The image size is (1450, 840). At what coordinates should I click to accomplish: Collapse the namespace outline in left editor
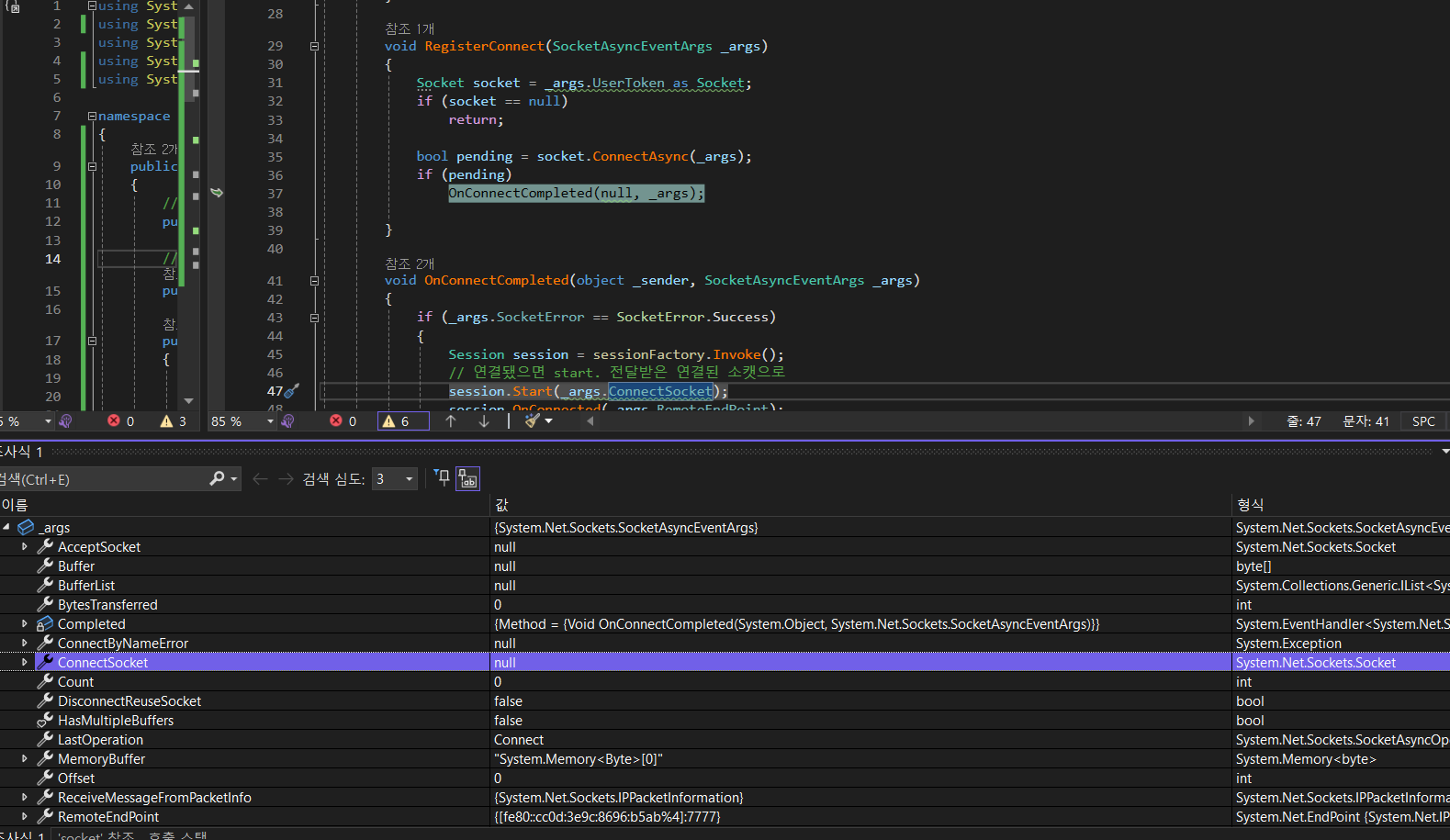[92, 116]
